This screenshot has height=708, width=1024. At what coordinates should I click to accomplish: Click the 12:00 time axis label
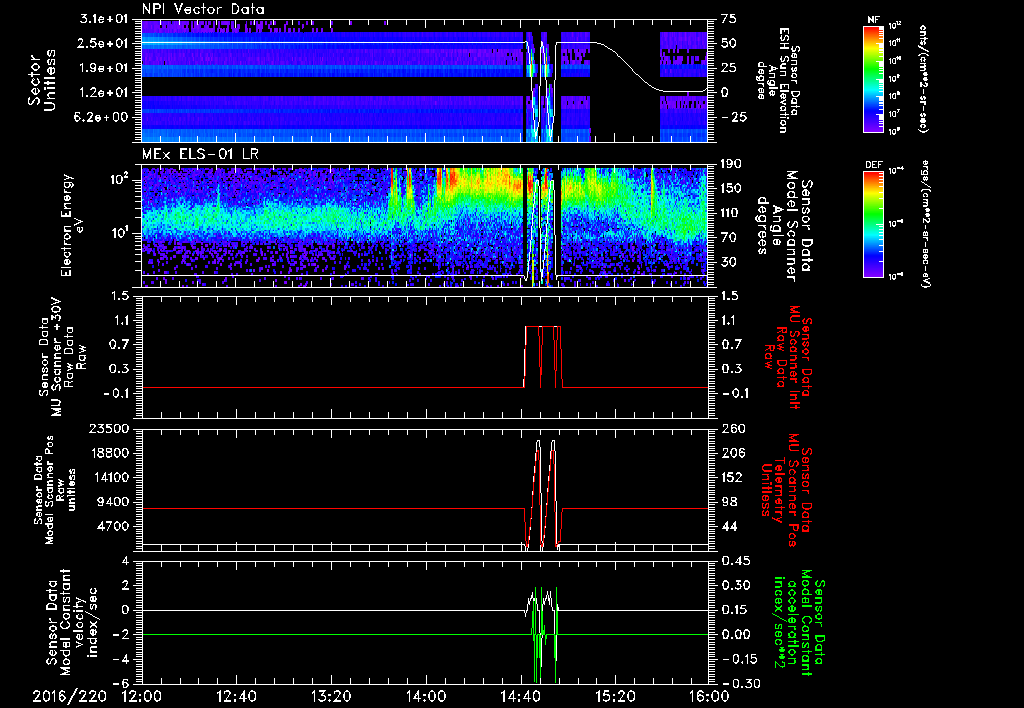tap(142, 696)
